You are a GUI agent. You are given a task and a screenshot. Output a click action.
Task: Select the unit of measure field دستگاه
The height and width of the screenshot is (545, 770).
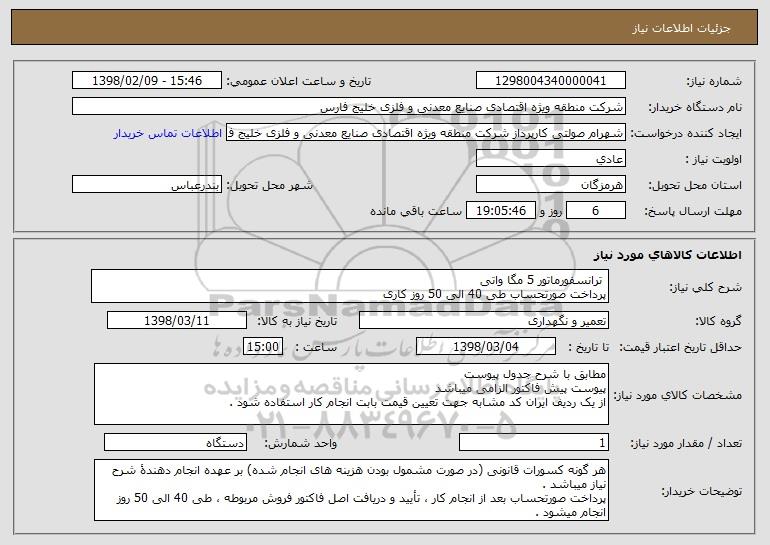coord(175,442)
